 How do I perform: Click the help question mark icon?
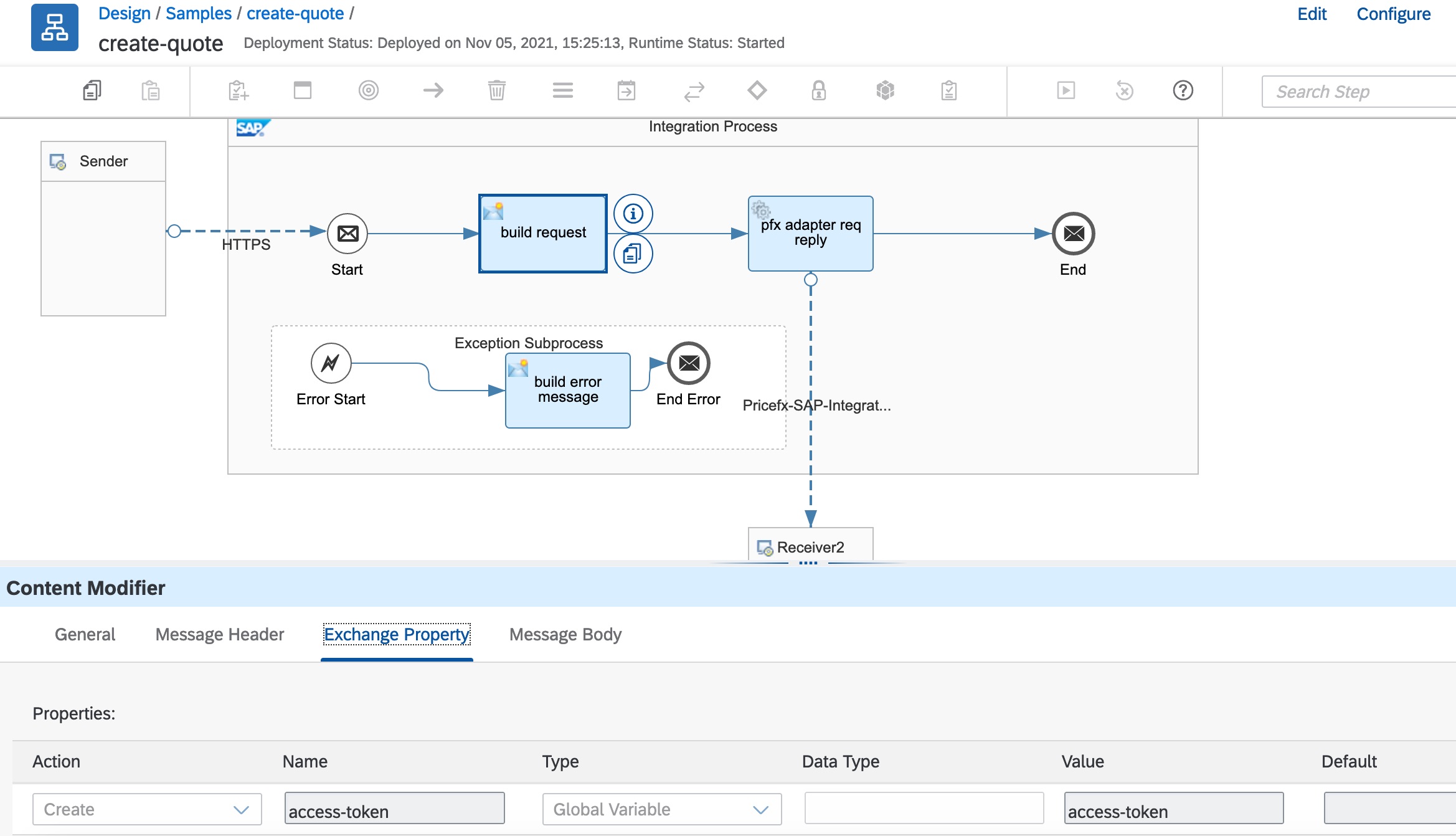pos(1183,91)
